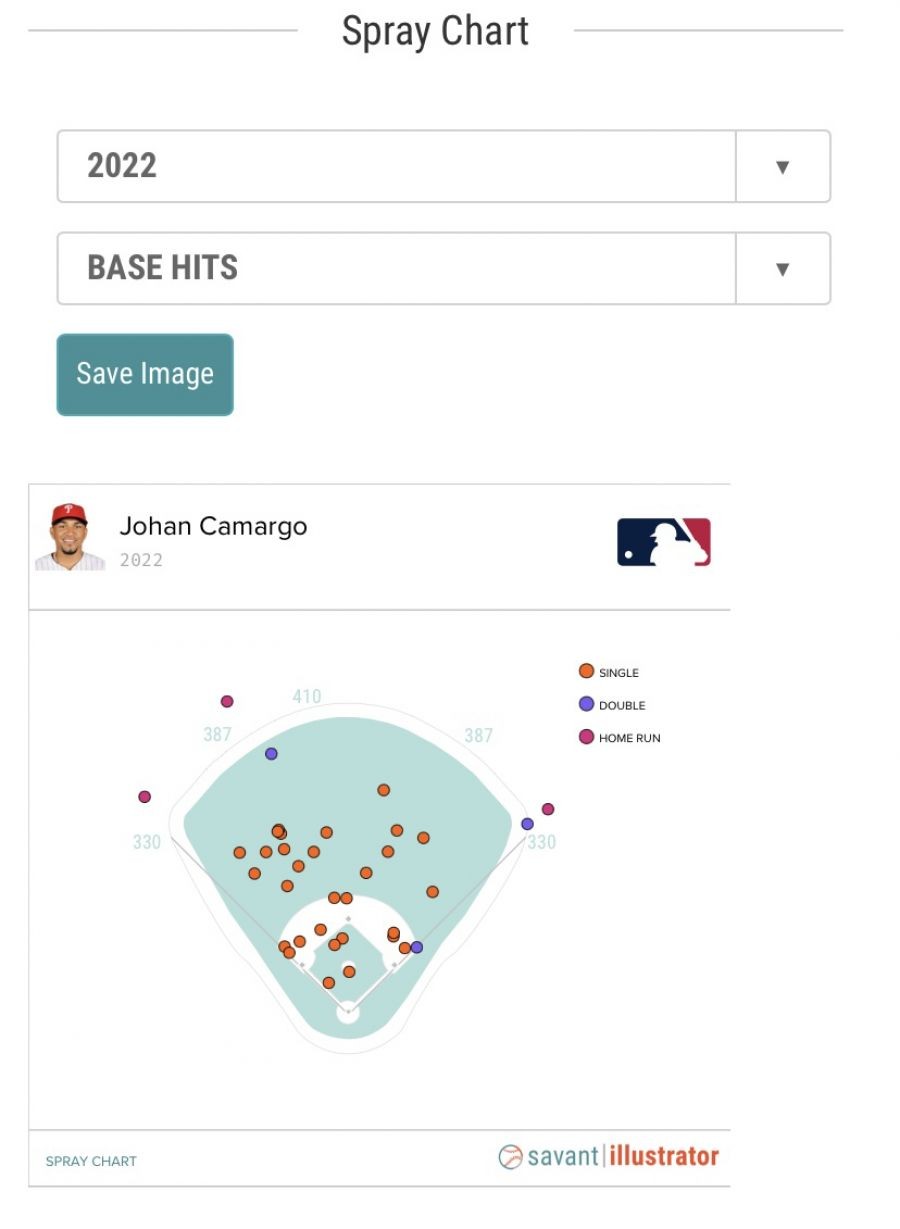
Task: Click the SPRAY CHART footer label
Action: pyautogui.click(x=91, y=1161)
